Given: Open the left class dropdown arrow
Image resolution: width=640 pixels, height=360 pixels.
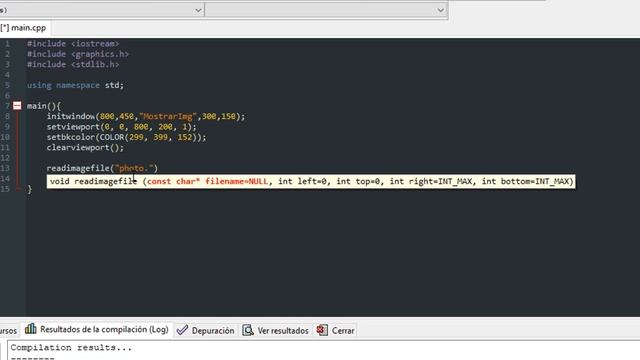Looking at the screenshot, I should [x=198, y=10].
